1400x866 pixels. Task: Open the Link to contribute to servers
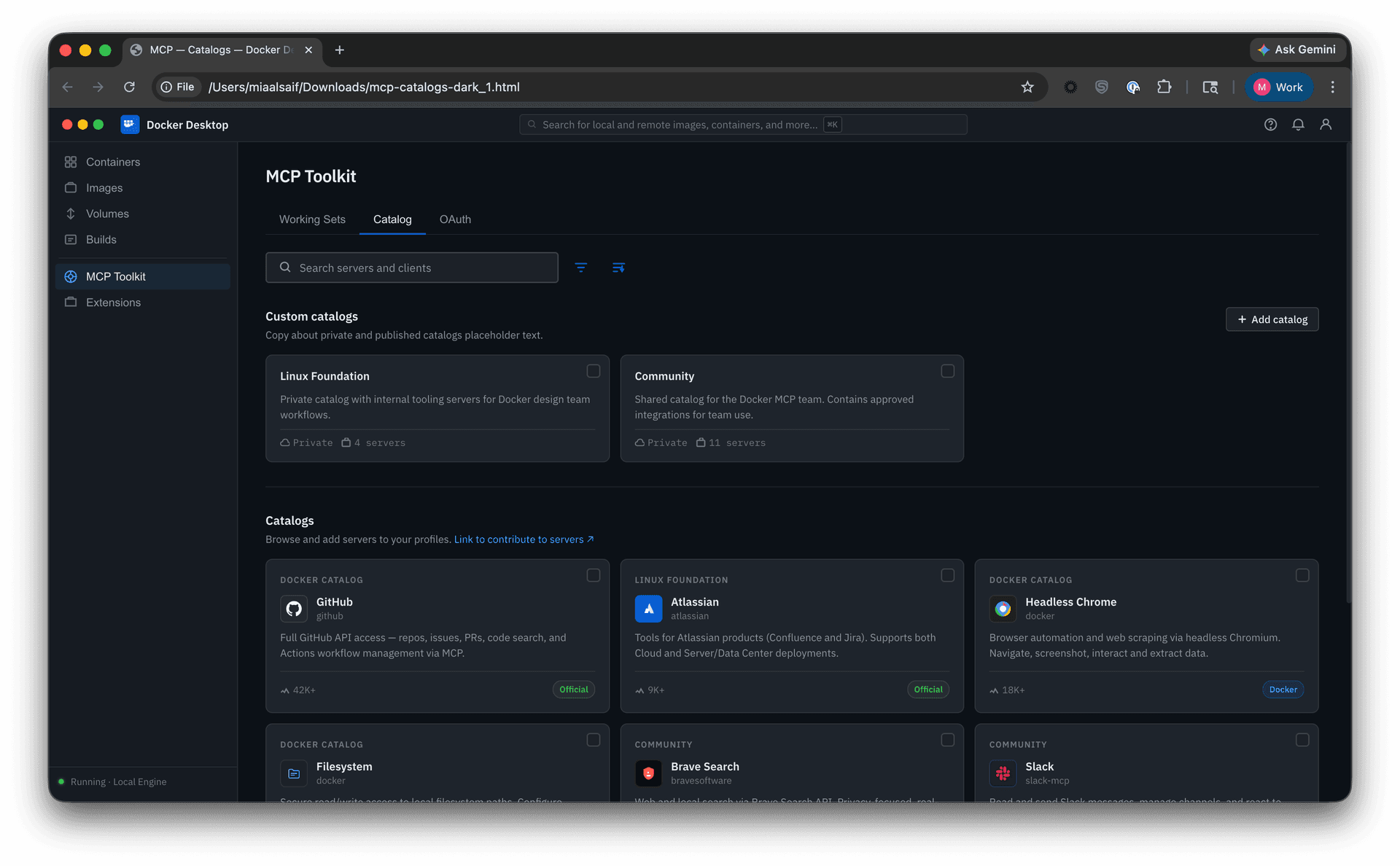(x=523, y=539)
